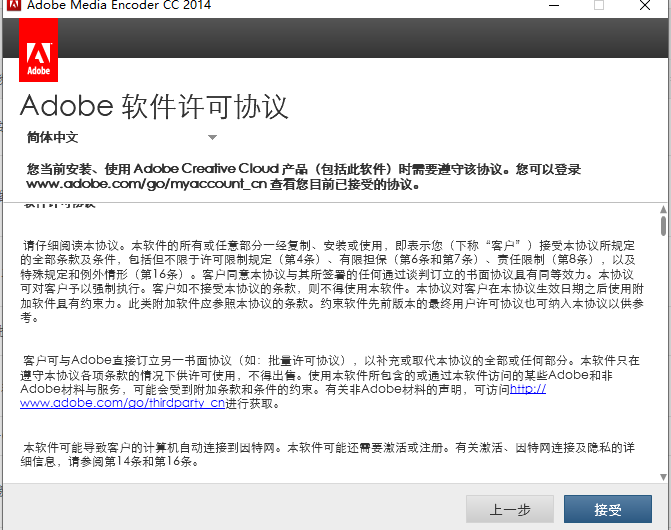Click the www.adobe.com/go/myaccount_cn text
The image size is (671, 530).
pos(147,184)
